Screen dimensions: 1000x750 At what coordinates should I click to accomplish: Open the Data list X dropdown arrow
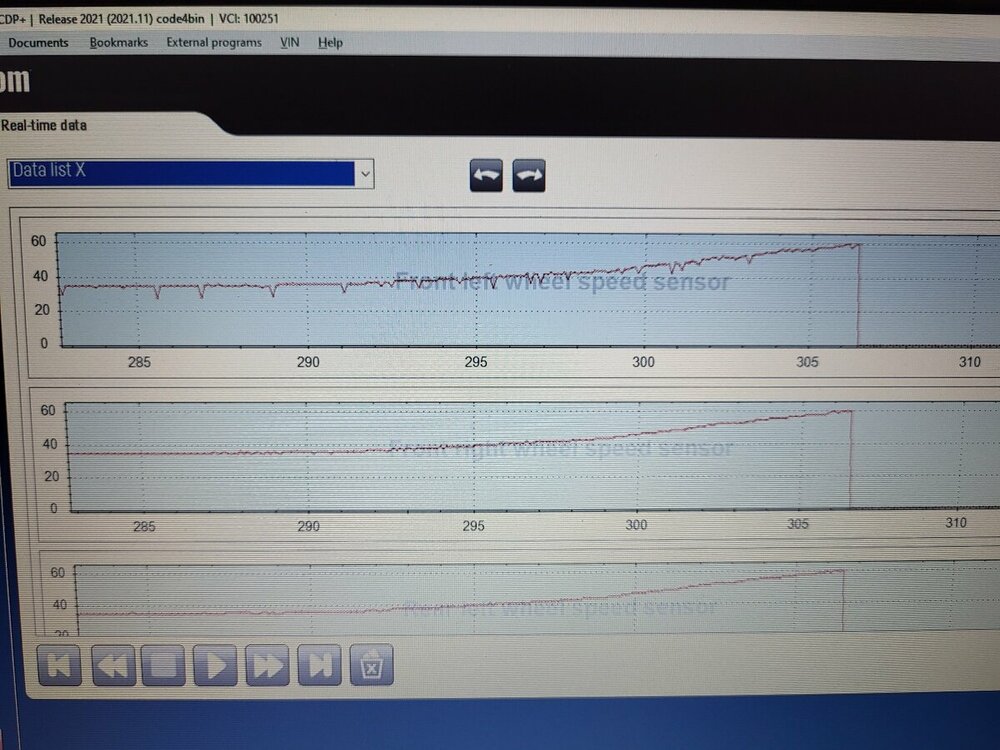pos(365,173)
